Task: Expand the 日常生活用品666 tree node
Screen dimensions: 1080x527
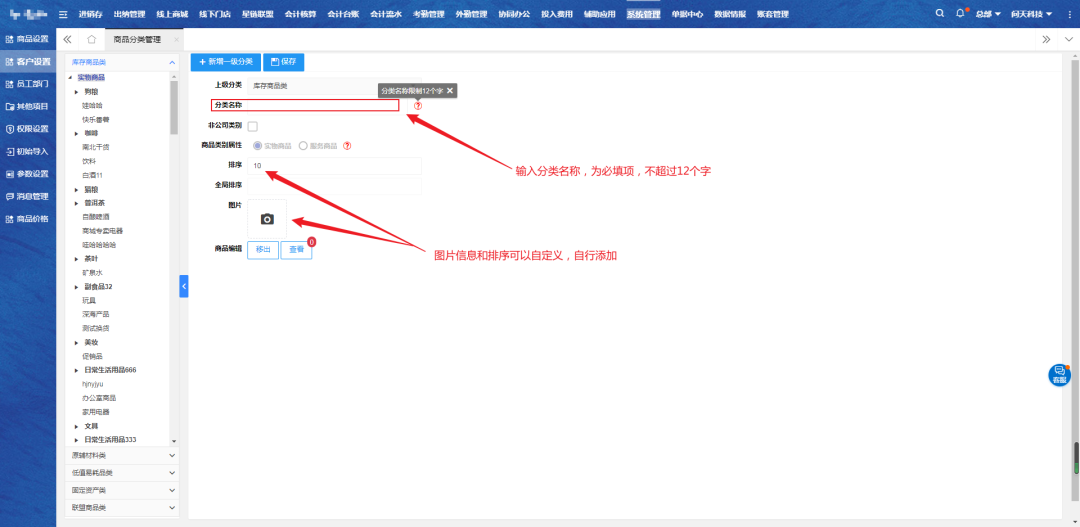Action: [77, 370]
